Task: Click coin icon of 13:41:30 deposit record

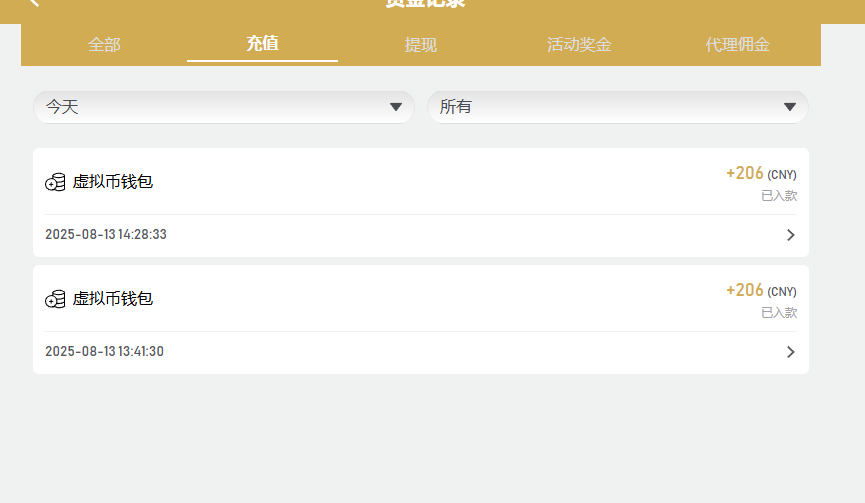Action: coord(55,299)
